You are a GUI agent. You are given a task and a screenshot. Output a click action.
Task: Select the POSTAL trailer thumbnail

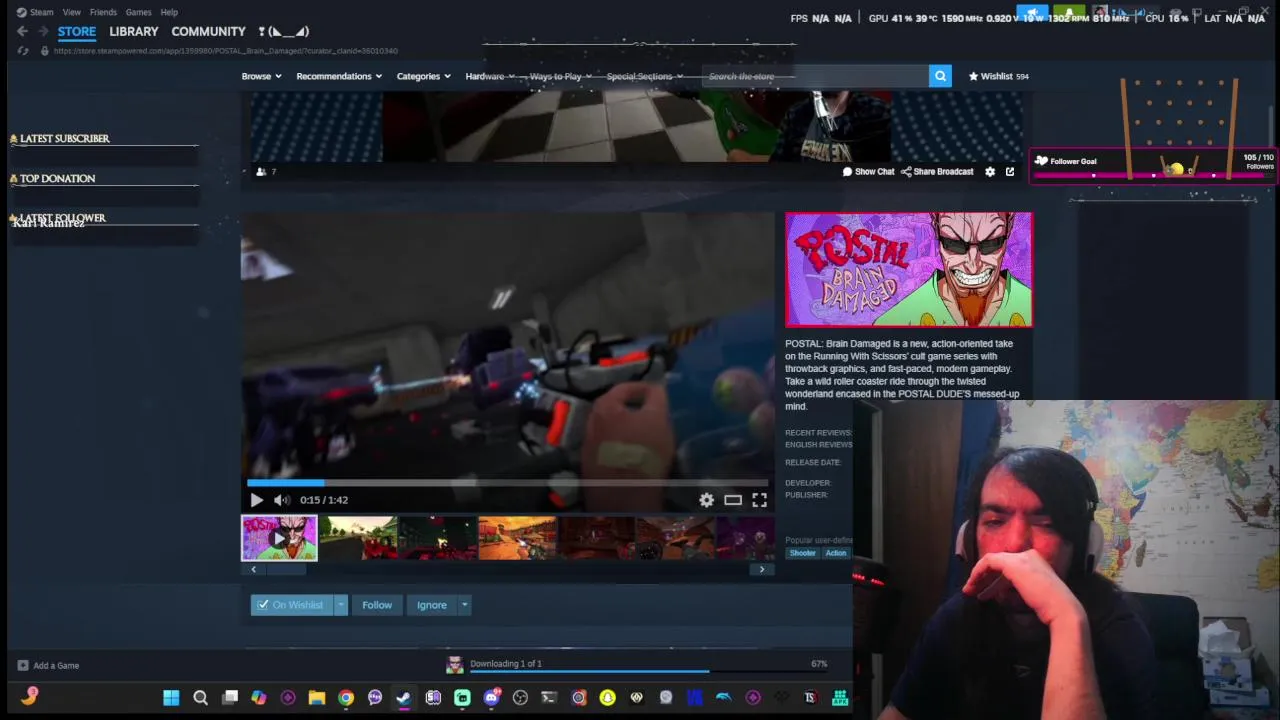point(279,538)
